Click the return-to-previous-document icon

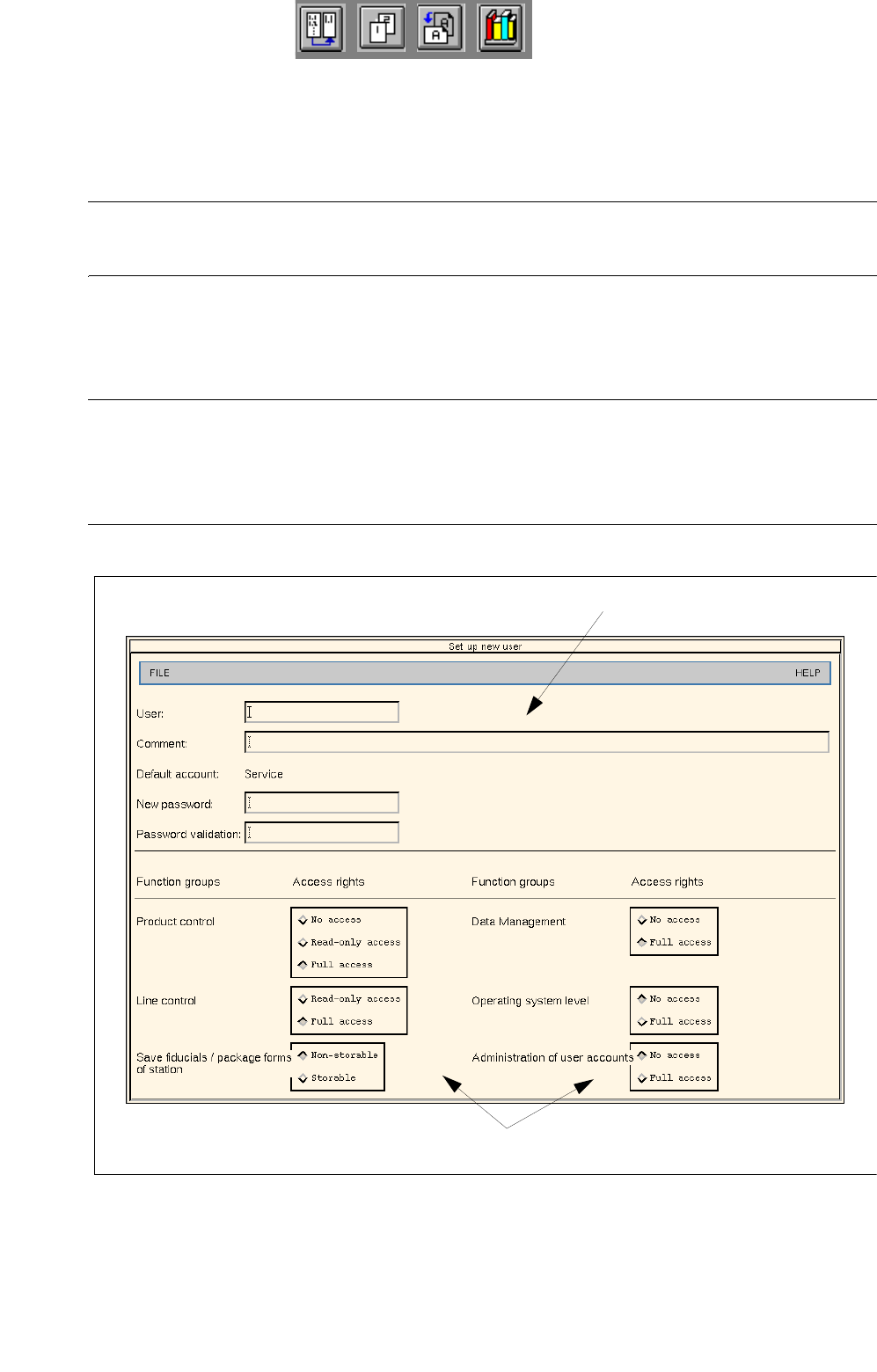(441, 28)
